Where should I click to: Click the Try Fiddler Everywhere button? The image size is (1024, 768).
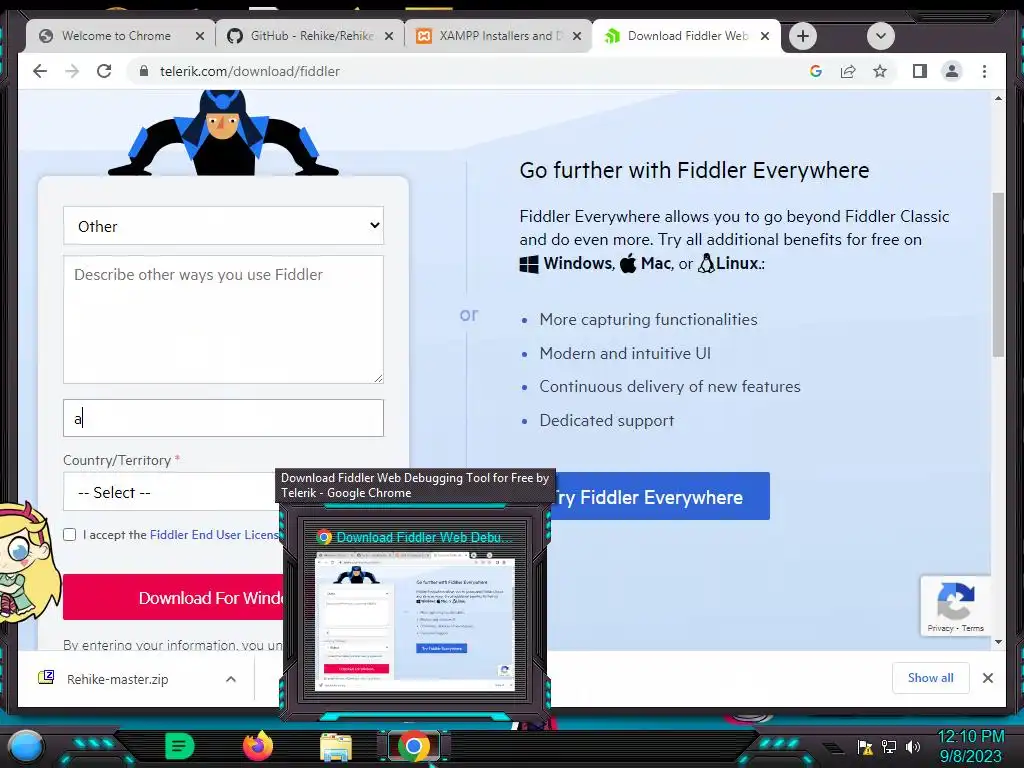click(x=660, y=497)
